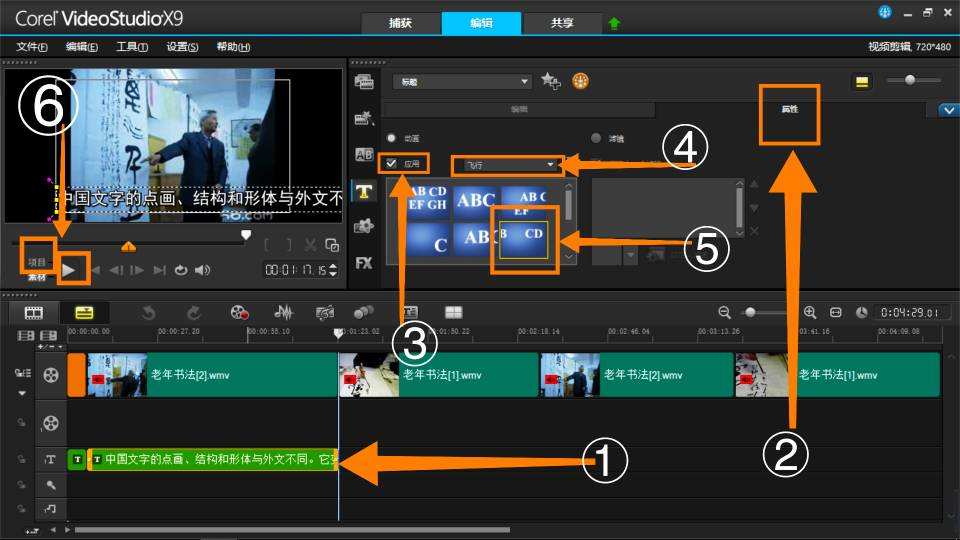The width and height of the screenshot is (960, 540).
Task: Open the sound mixer waveform icon
Action: (x=283, y=313)
